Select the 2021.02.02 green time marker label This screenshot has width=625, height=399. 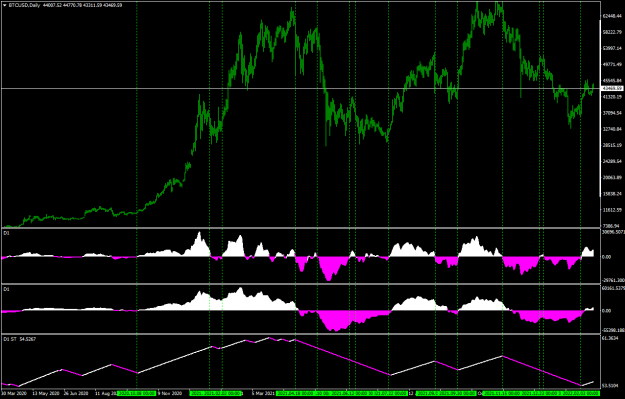tap(222, 393)
